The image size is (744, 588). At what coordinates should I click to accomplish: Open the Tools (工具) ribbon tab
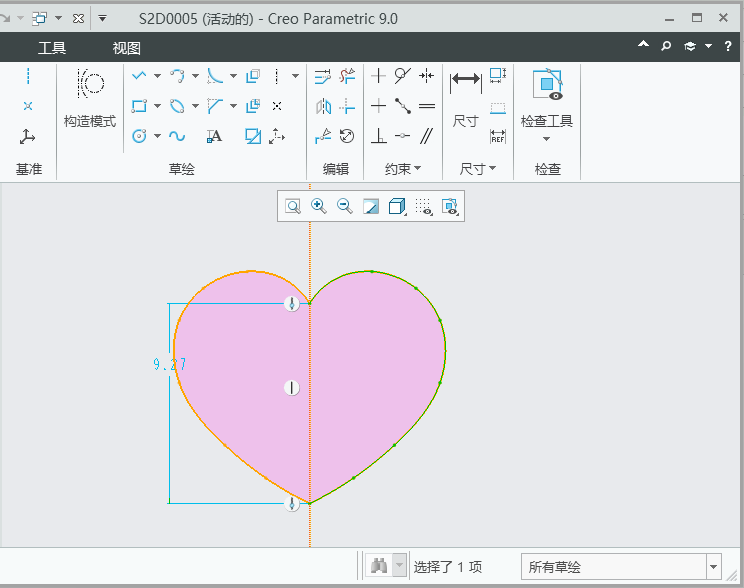[52, 48]
